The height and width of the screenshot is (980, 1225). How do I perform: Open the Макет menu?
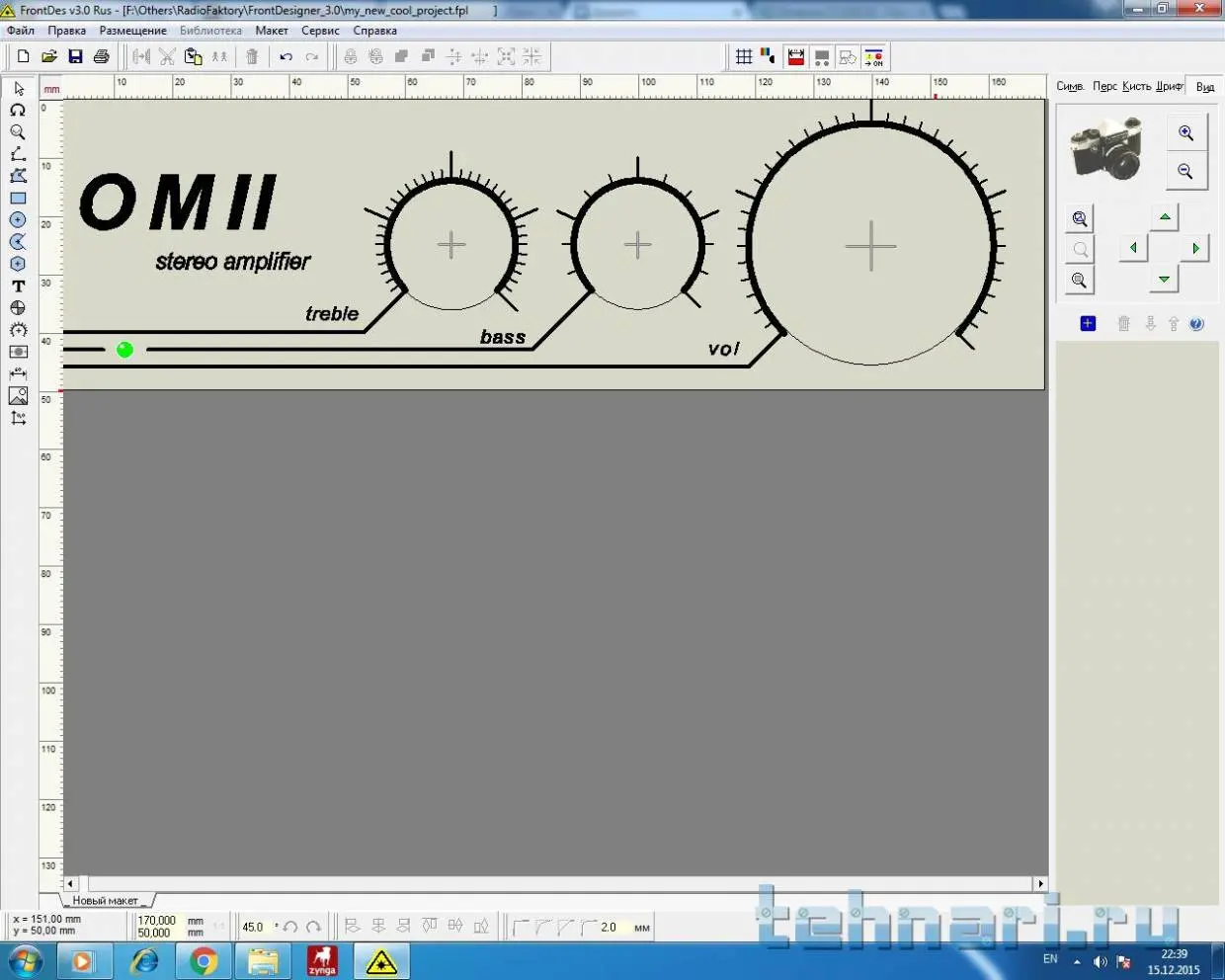pyautogui.click(x=272, y=31)
